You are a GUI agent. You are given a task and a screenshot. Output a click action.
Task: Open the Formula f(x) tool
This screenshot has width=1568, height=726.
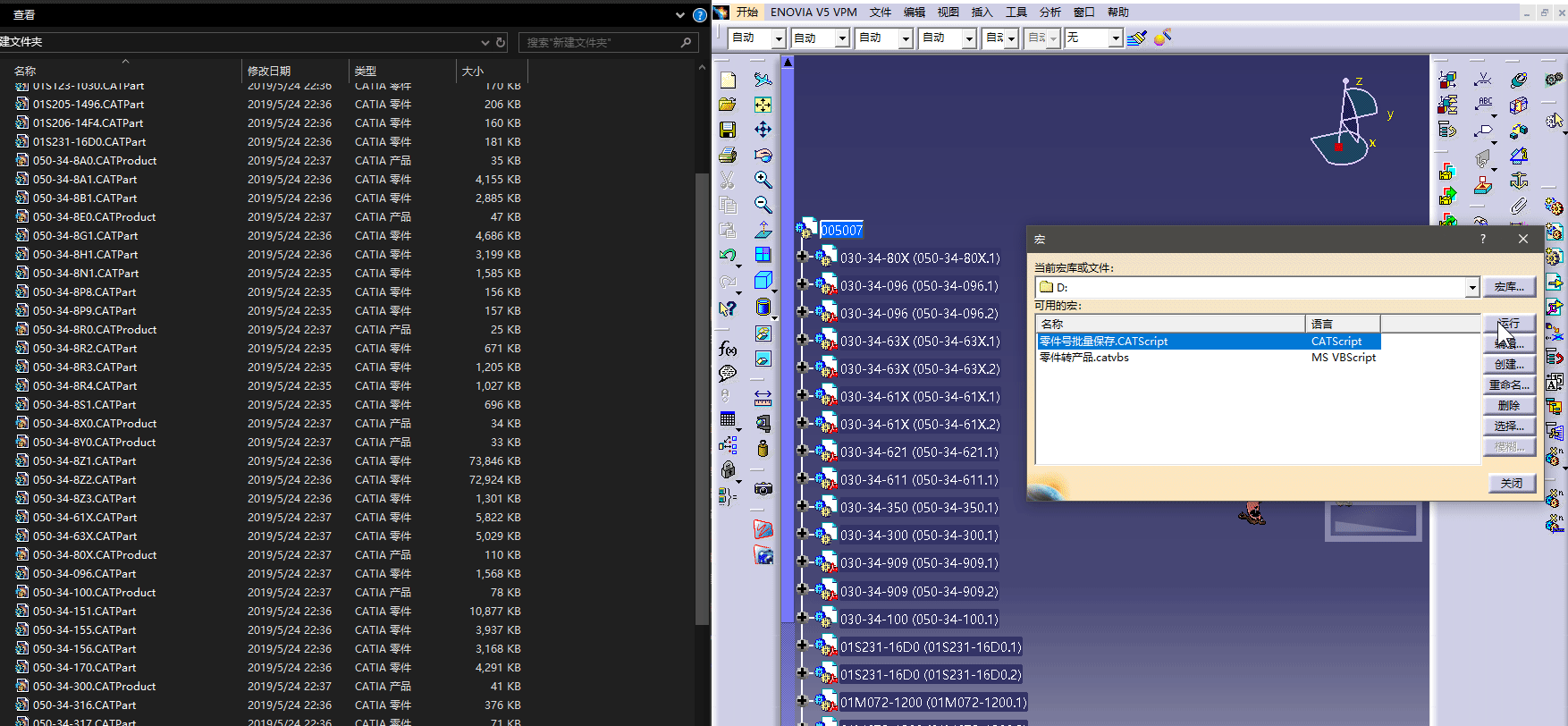pos(728,349)
